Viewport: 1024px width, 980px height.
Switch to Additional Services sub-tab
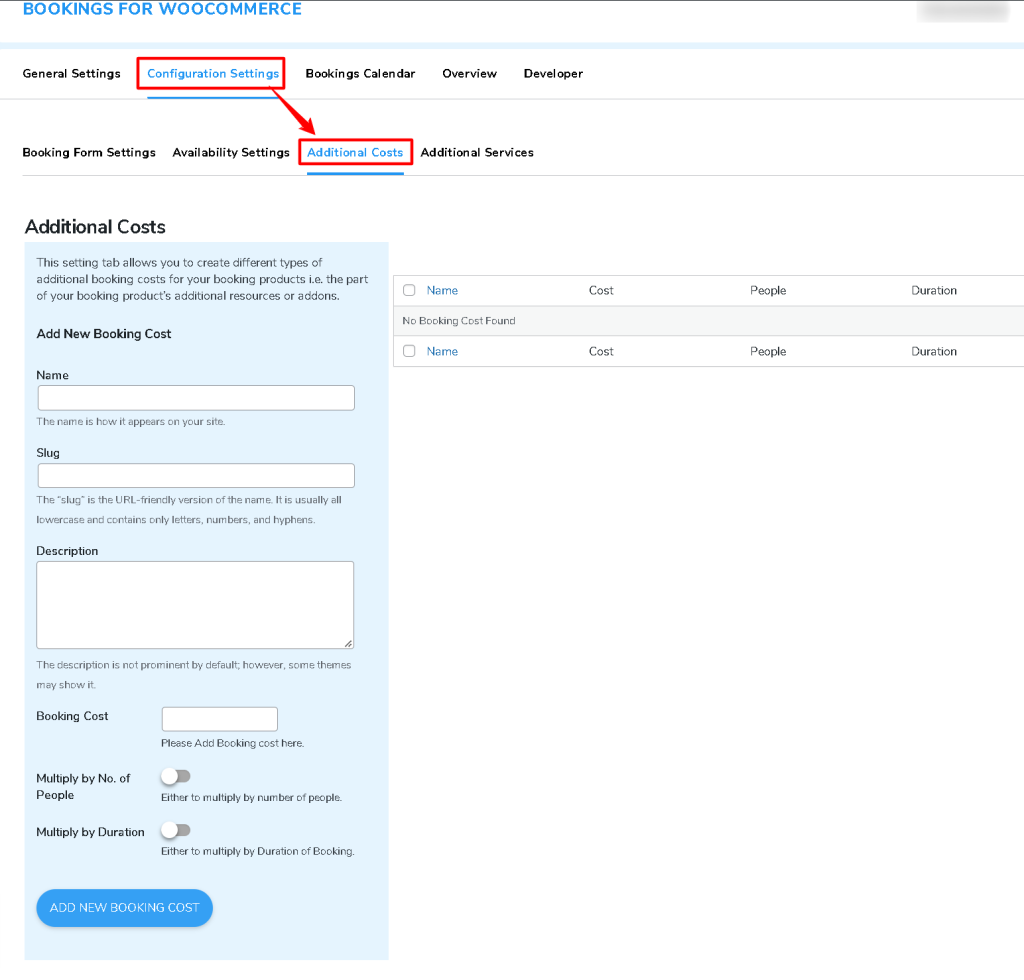pos(477,152)
